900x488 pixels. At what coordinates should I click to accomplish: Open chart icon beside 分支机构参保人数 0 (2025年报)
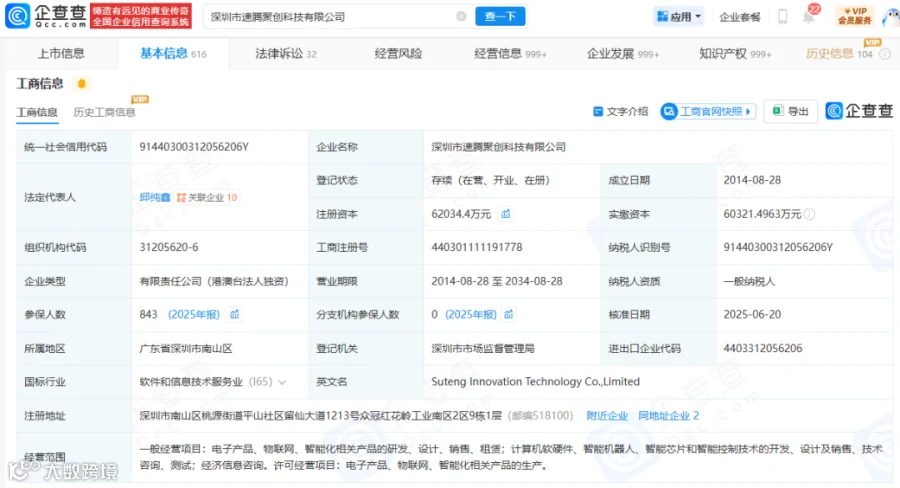pos(509,315)
